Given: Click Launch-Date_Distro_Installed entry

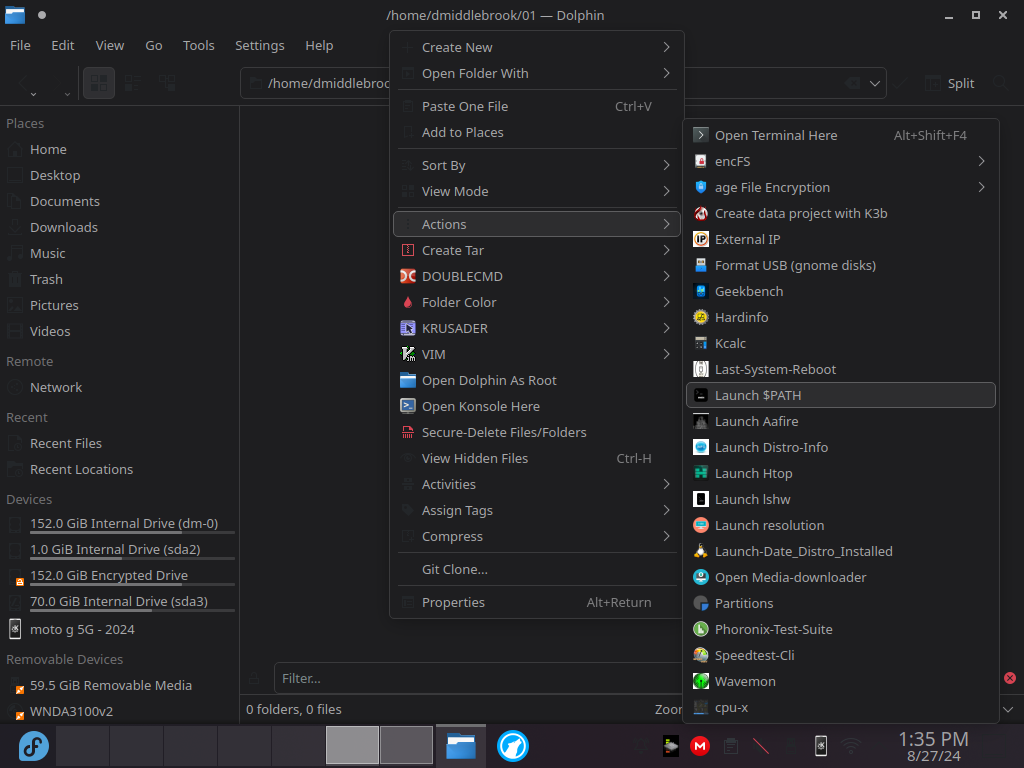Looking at the screenshot, I should (840, 551).
